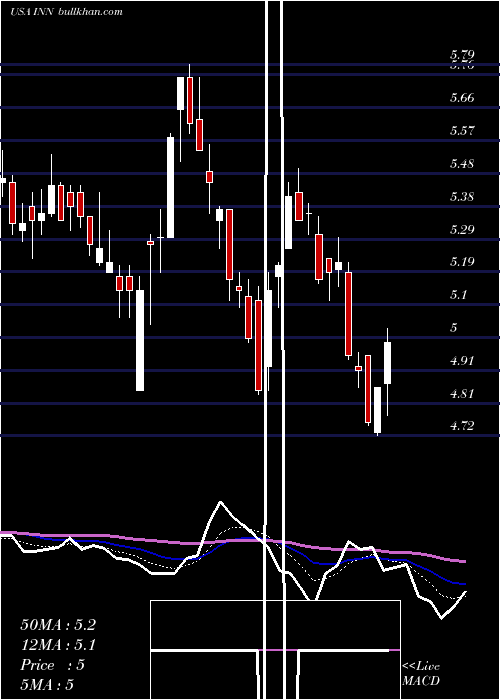Click the 4.72 price axis label
This screenshot has height=700, width=500.
tap(462, 426)
